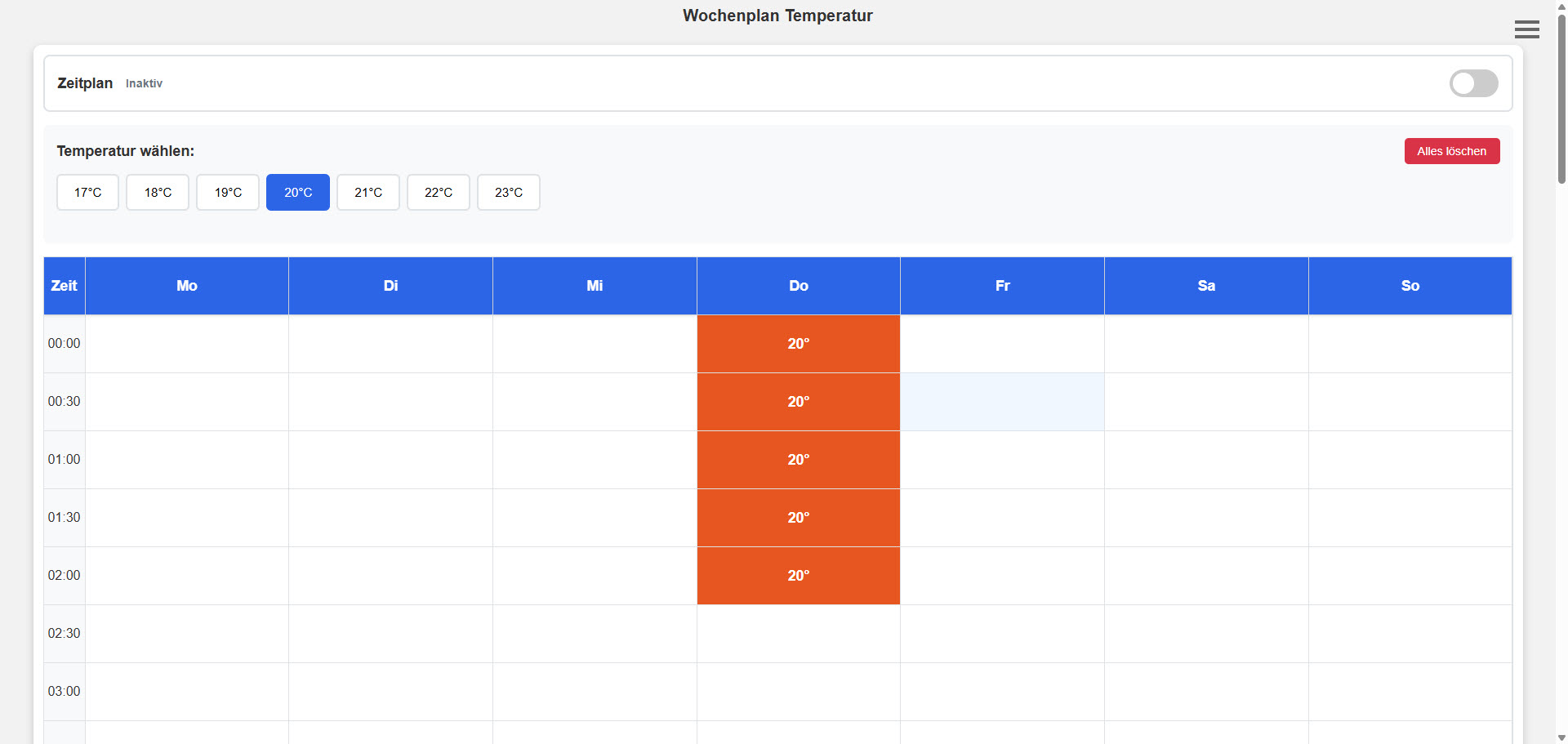Pick the 23°C temperature option
This screenshot has width=1568, height=744.
pos(509,193)
